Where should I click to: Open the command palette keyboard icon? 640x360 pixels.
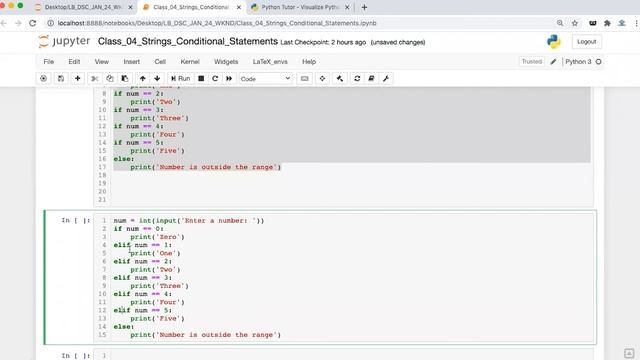304,78
